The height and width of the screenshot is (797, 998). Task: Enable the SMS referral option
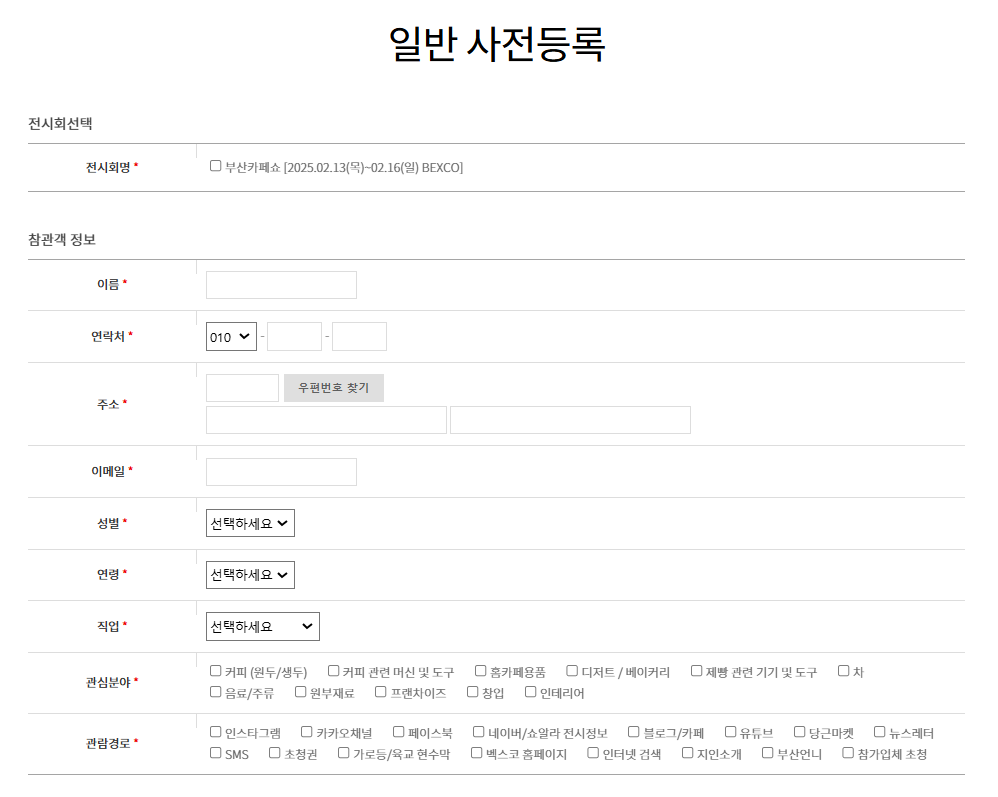pyautogui.click(x=214, y=753)
